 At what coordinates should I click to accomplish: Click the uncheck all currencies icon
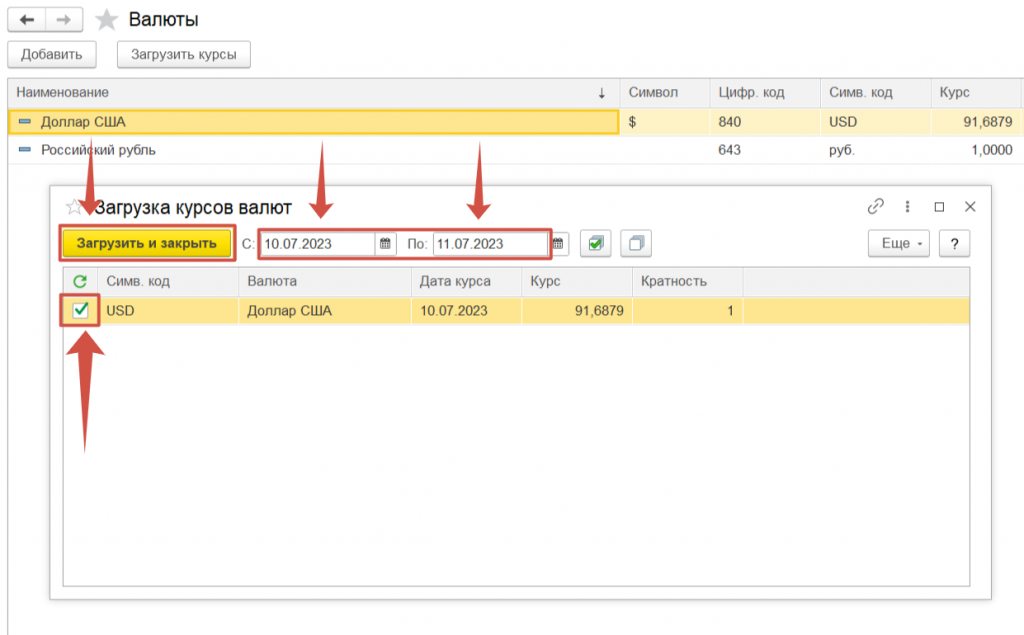[x=636, y=243]
